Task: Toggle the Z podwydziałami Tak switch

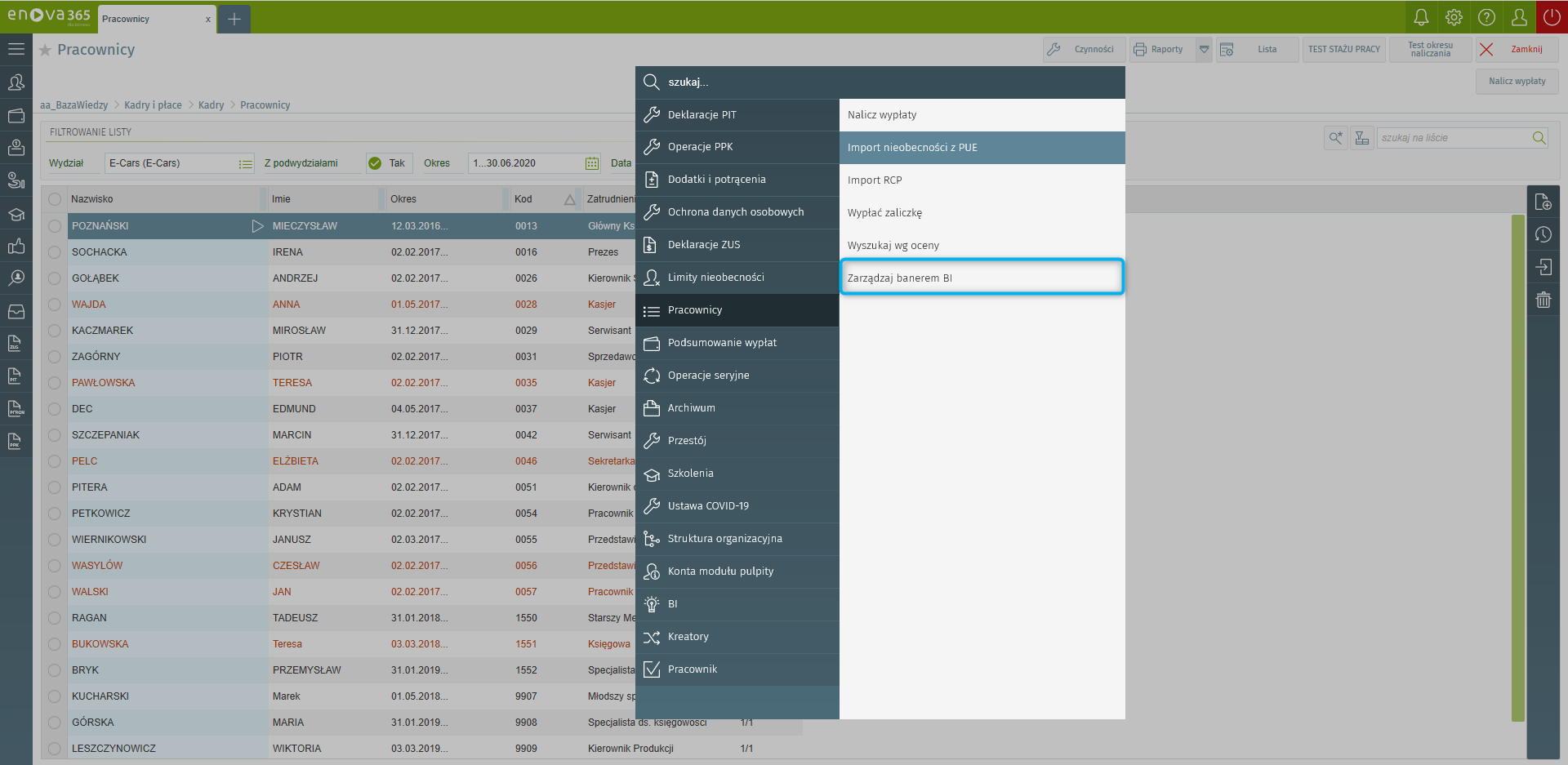Action: (375, 163)
